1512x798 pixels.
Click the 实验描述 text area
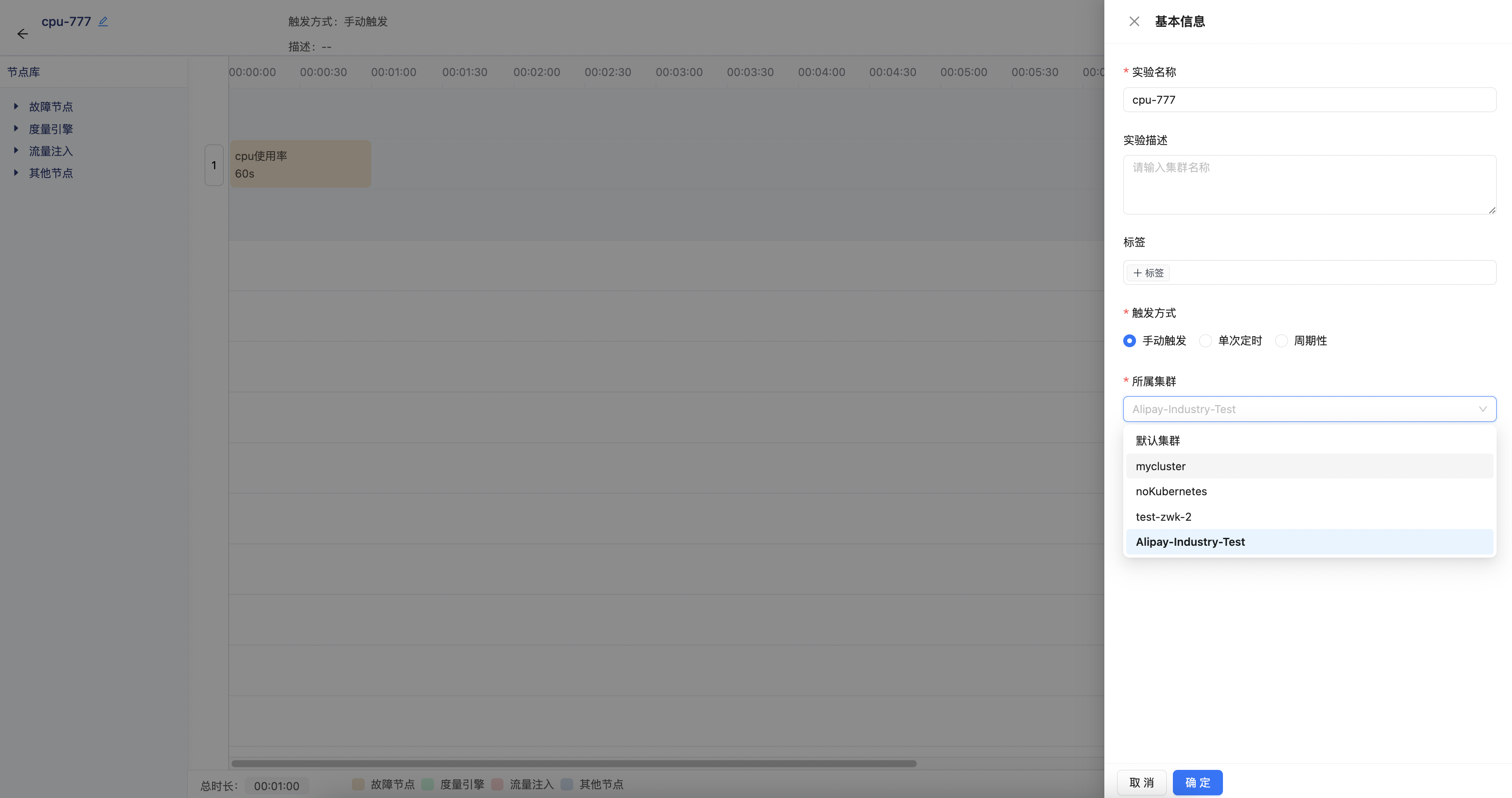click(1309, 185)
